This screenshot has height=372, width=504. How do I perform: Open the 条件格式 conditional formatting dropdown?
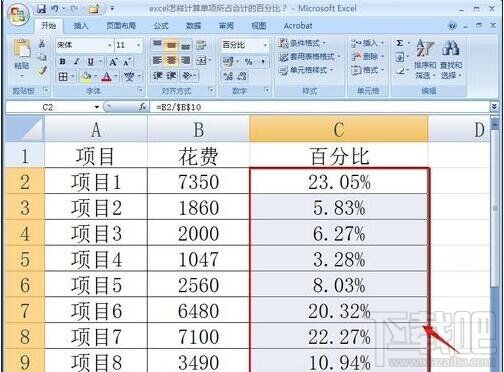point(302,43)
